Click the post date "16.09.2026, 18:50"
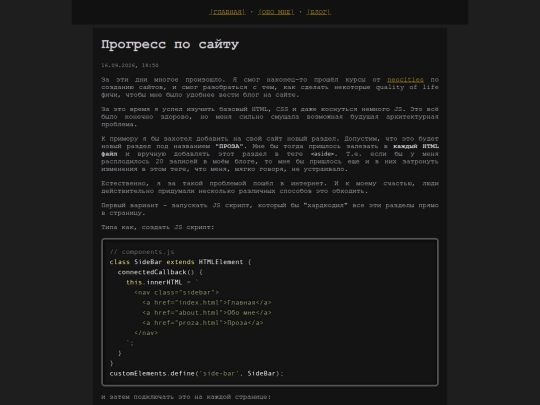Viewport: 540px width, 405px height. click(x=130, y=65)
